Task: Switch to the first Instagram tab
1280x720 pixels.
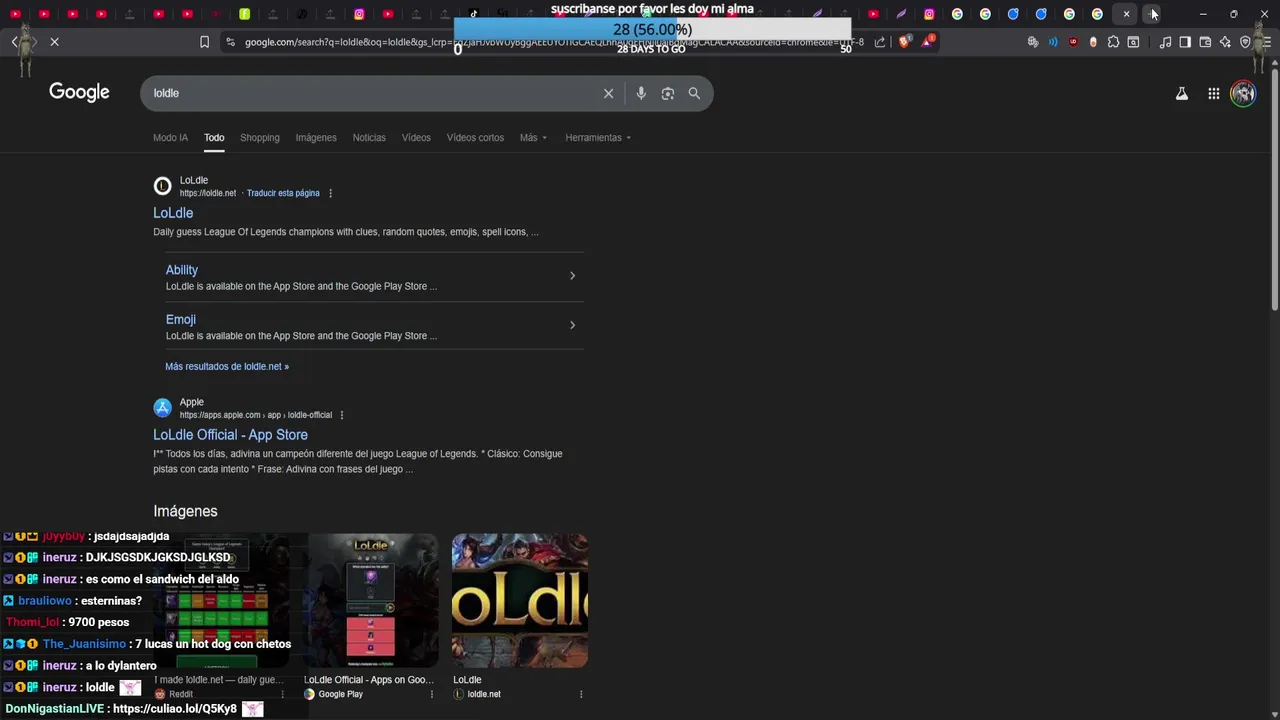Action: 359,14
